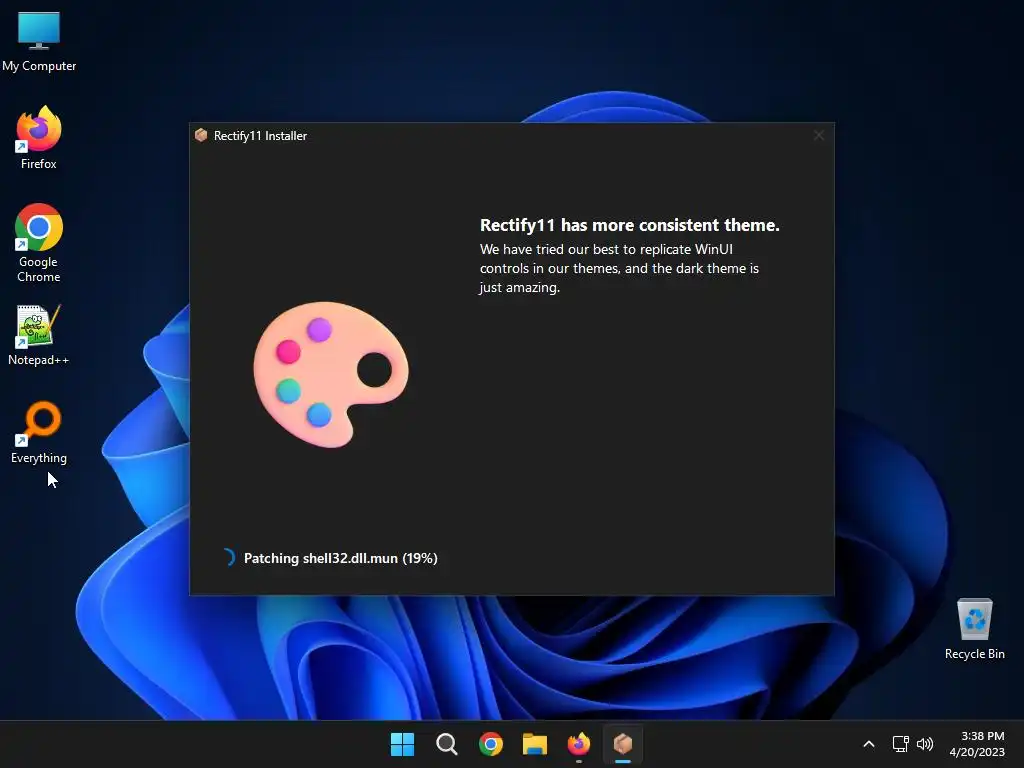Select the Firefox desktop shortcut

coord(39,138)
